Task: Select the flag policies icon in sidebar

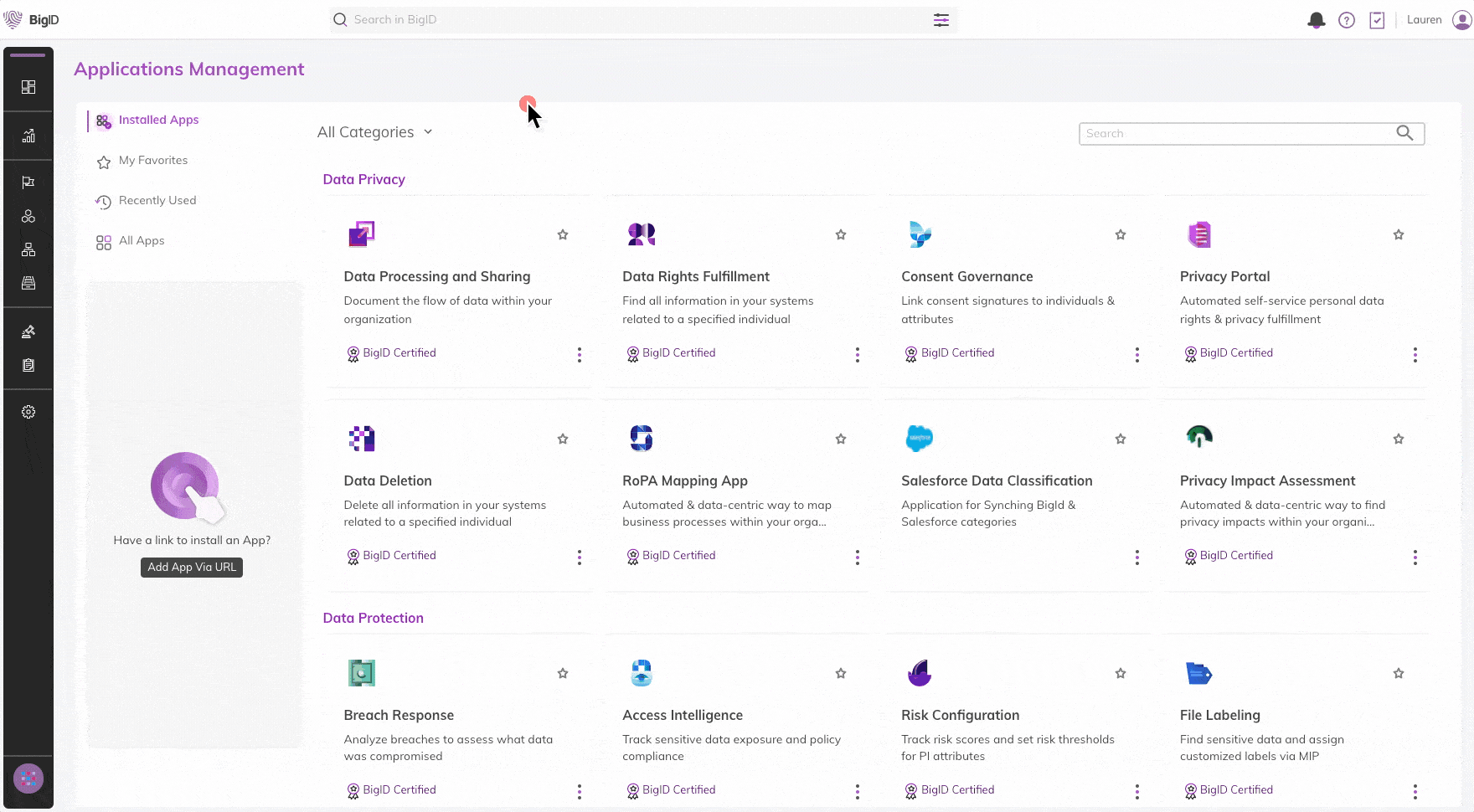Action: [x=28, y=182]
